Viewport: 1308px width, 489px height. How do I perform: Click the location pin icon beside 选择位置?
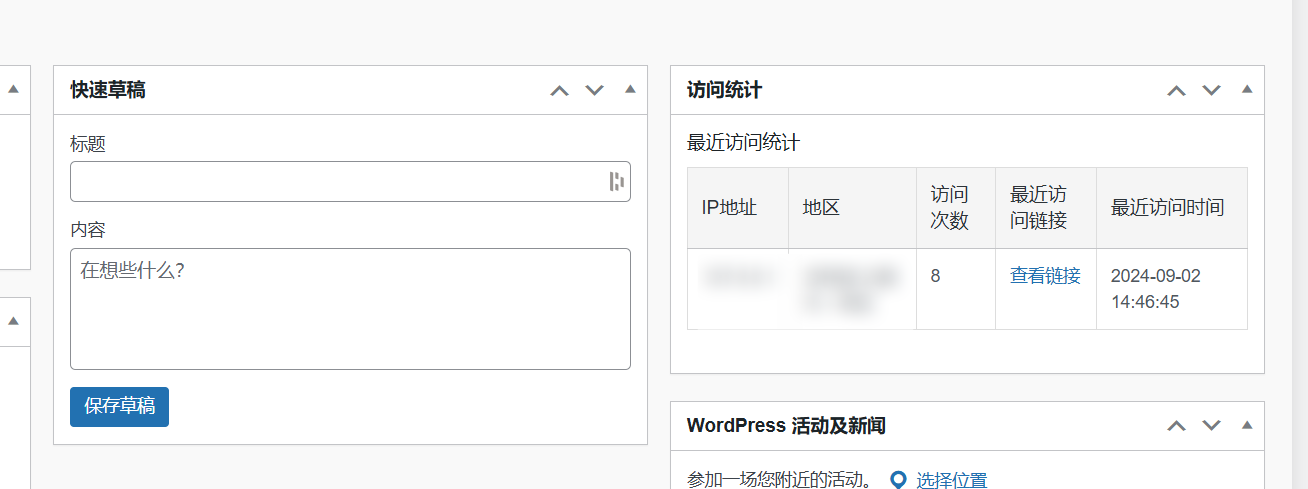point(898,480)
